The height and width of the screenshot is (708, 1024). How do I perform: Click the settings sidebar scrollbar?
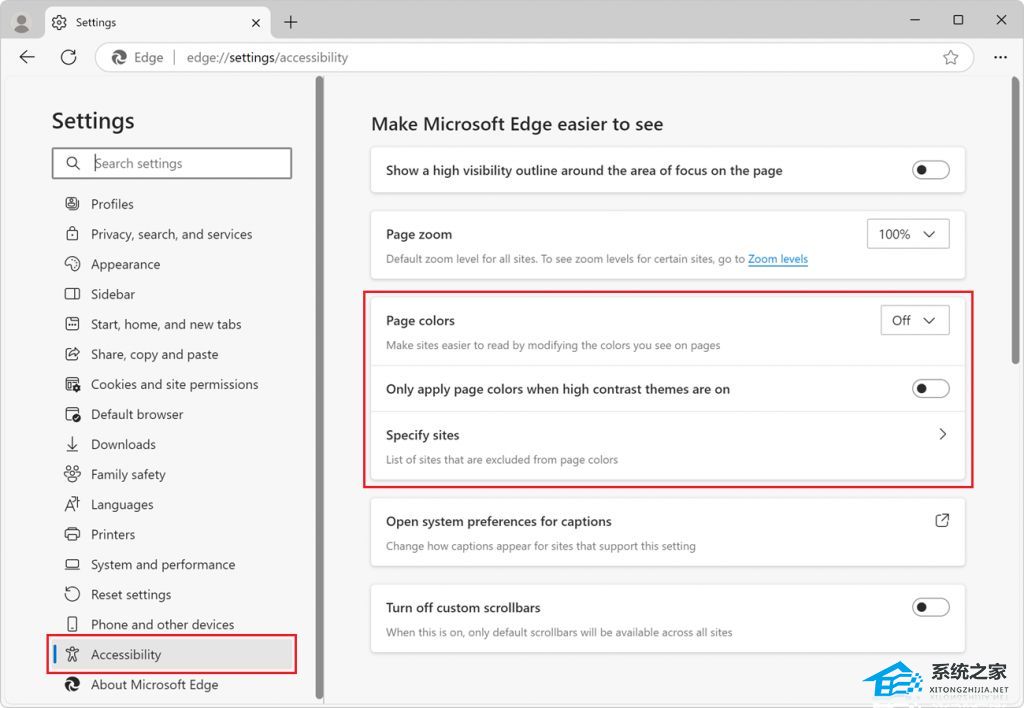point(319,388)
